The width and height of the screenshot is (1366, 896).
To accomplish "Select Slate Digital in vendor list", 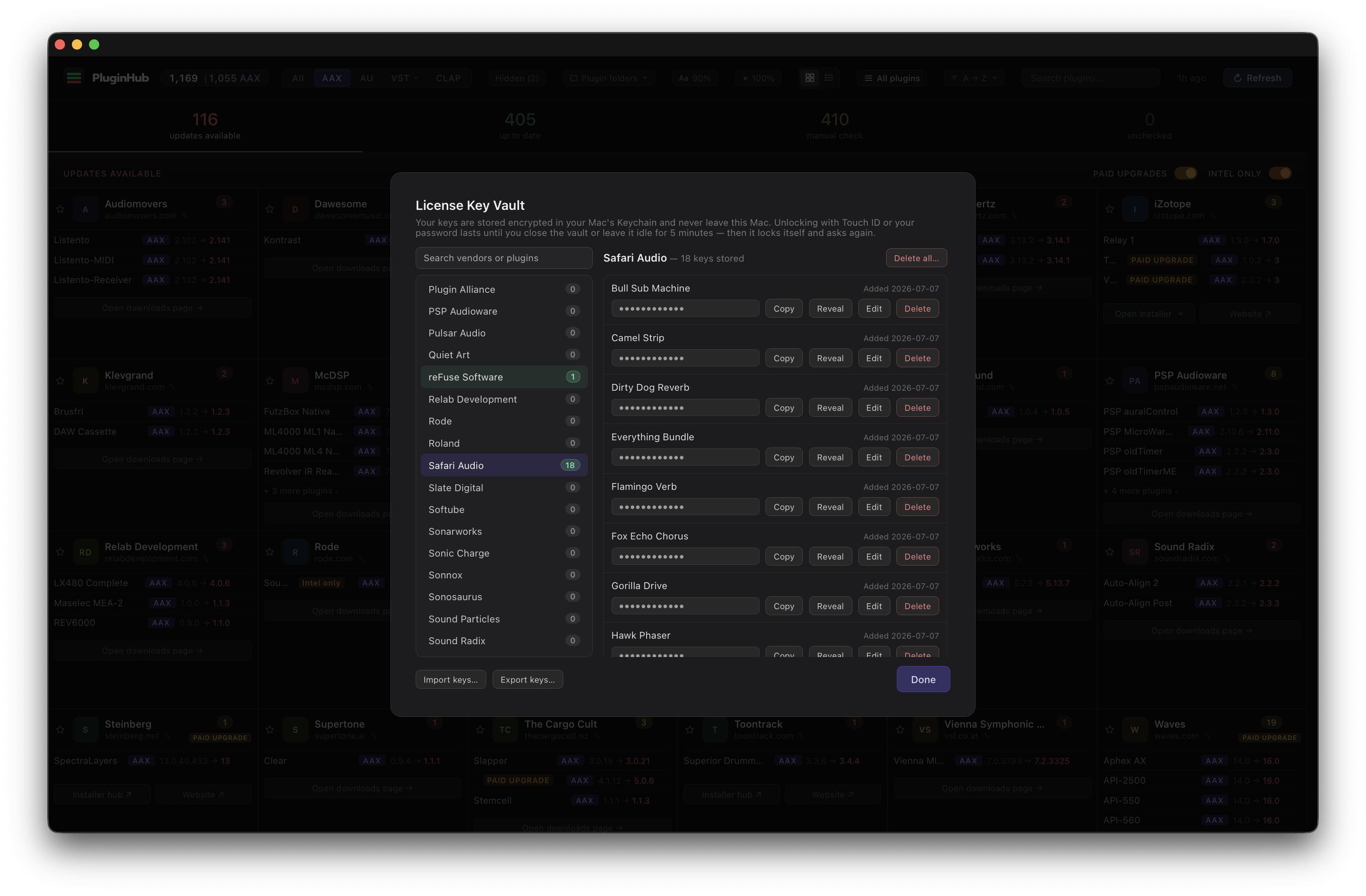I will tap(504, 488).
